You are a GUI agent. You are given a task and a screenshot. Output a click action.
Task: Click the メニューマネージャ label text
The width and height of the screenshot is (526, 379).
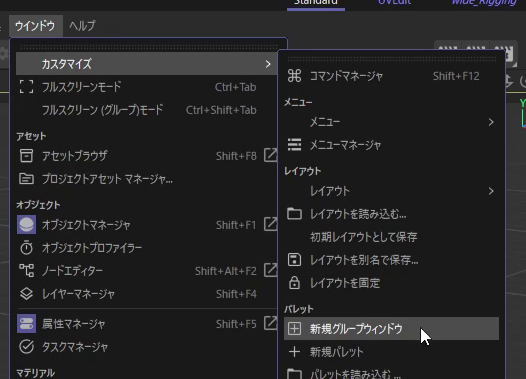pos(345,145)
